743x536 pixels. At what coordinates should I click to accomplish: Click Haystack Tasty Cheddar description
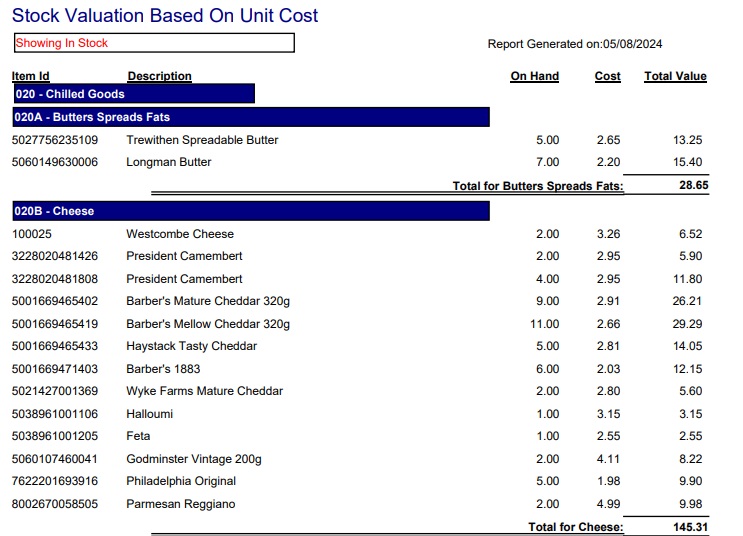click(191, 346)
